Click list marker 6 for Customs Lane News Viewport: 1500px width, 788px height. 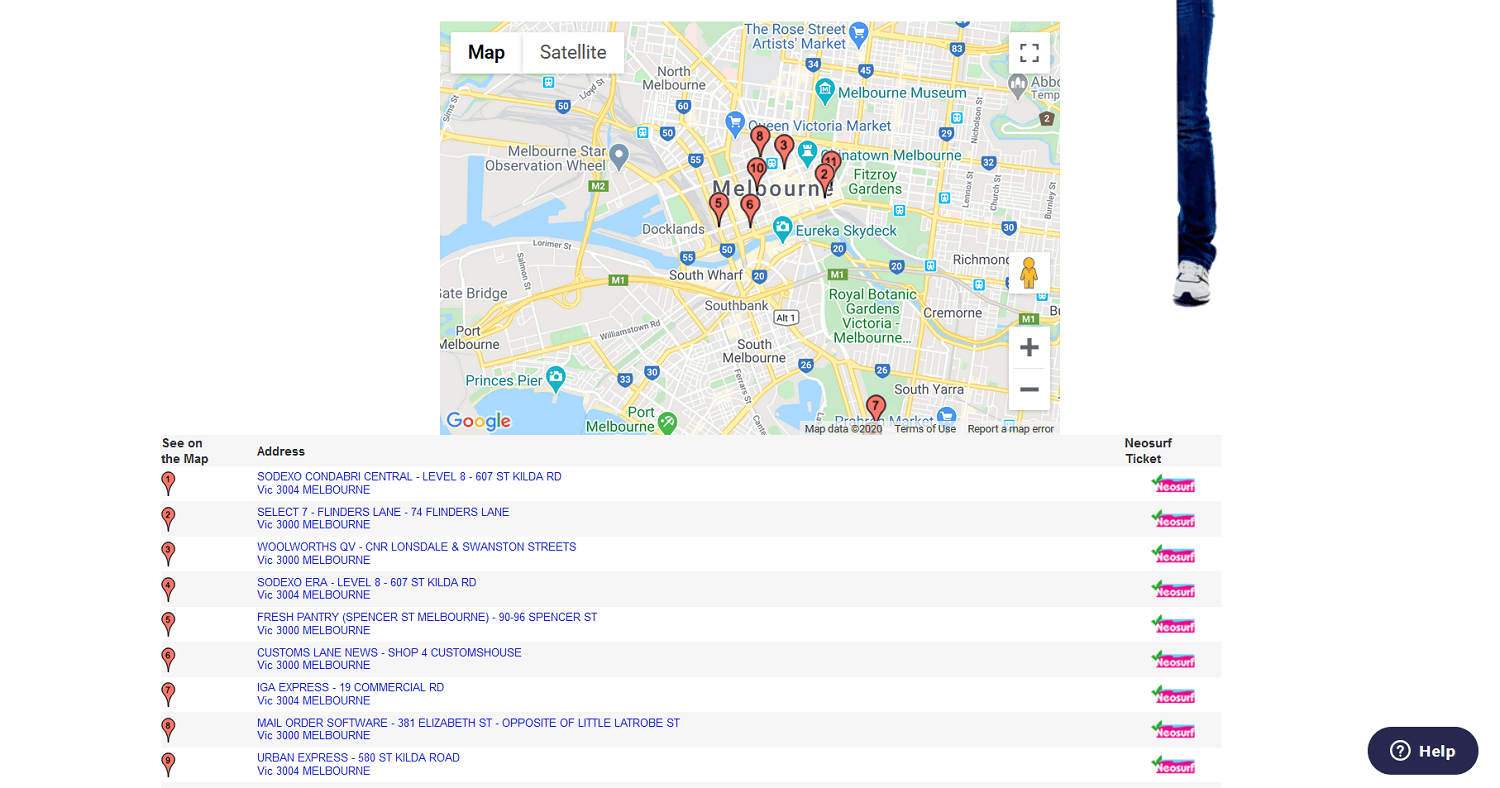coord(168,659)
